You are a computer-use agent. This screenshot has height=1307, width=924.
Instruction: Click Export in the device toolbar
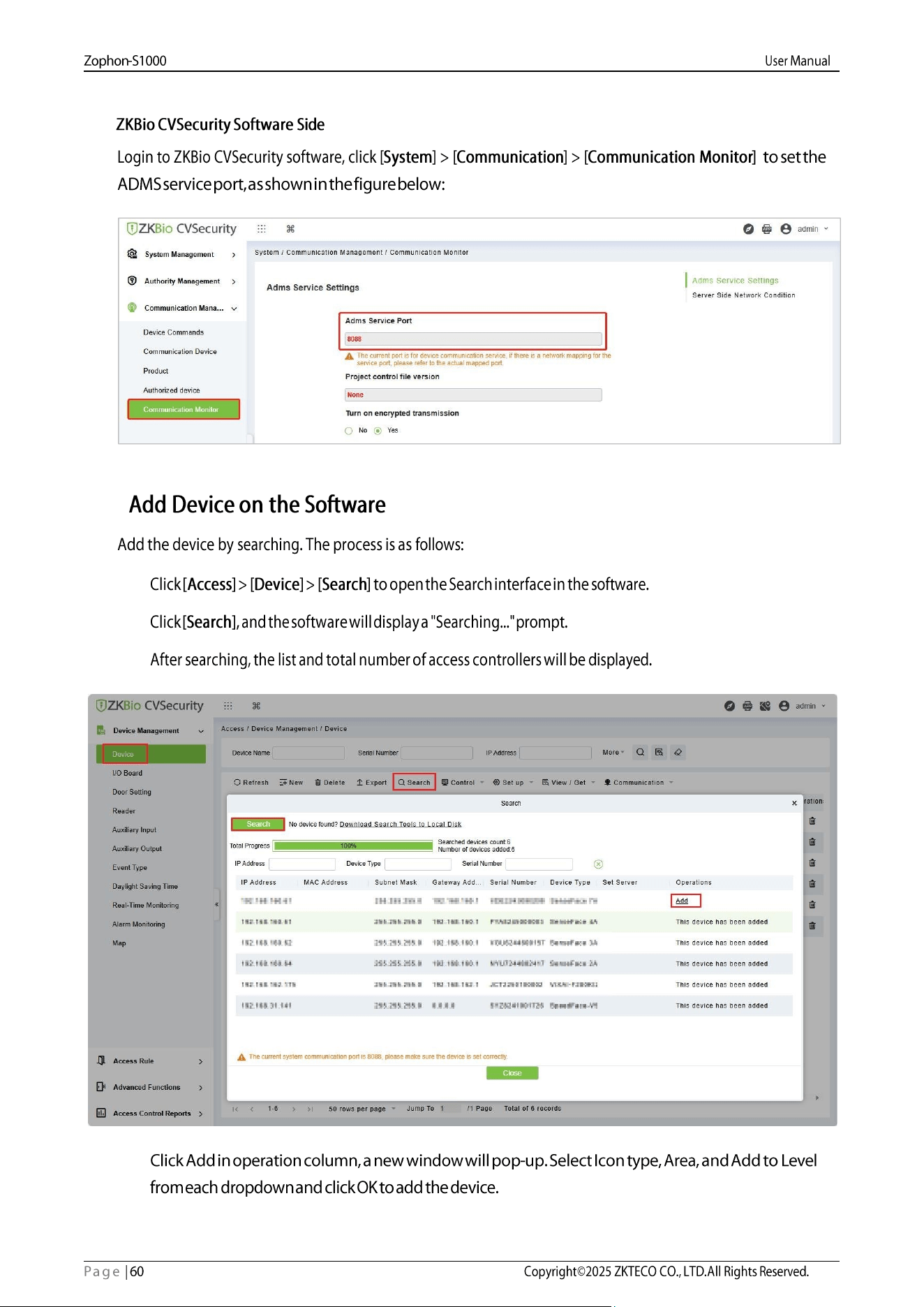coord(371,783)
